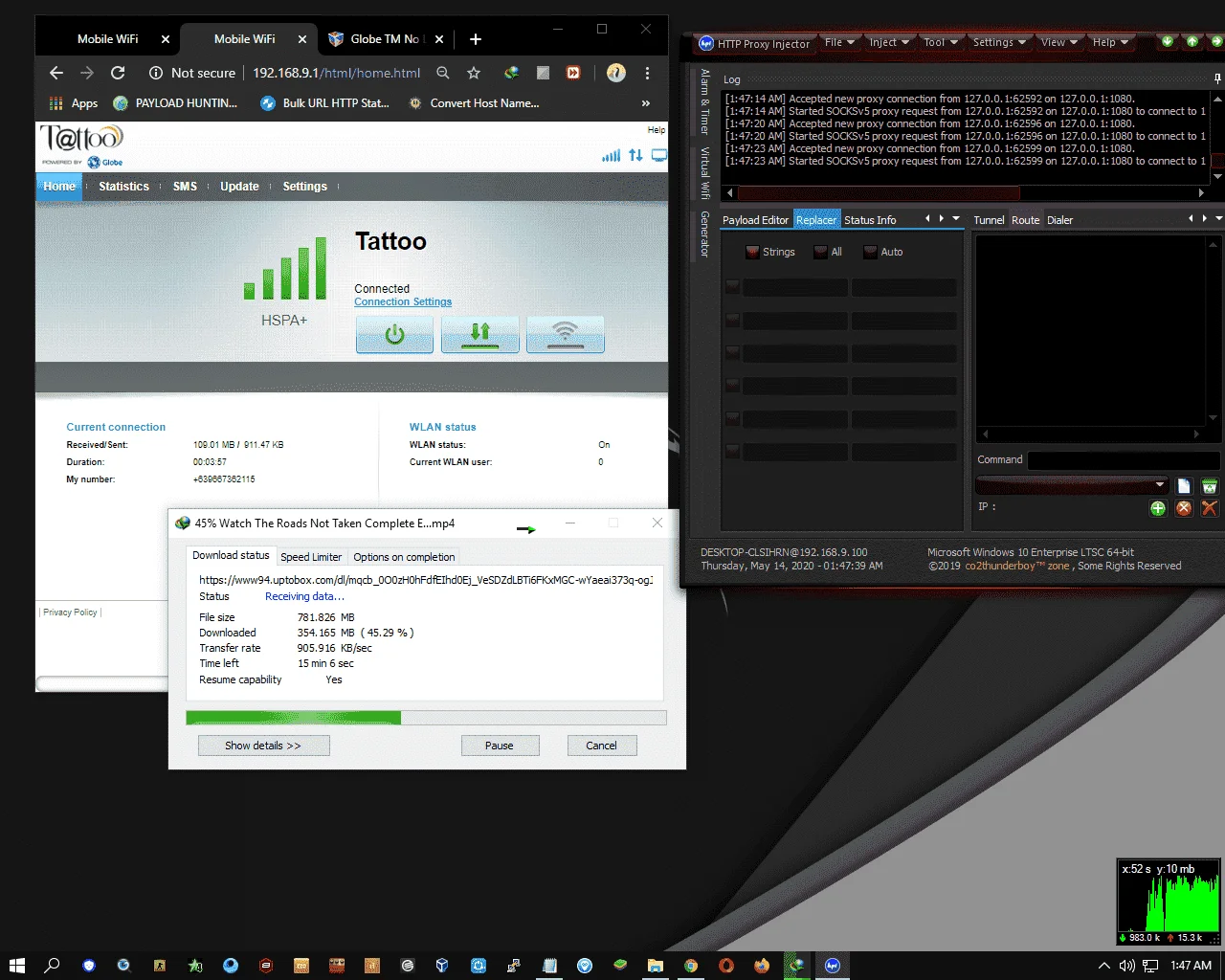Open the File dropdown menu in HTTP Proxy Injector
The height and width of the screenshot is (980, 1225).
tap(839, 42)
